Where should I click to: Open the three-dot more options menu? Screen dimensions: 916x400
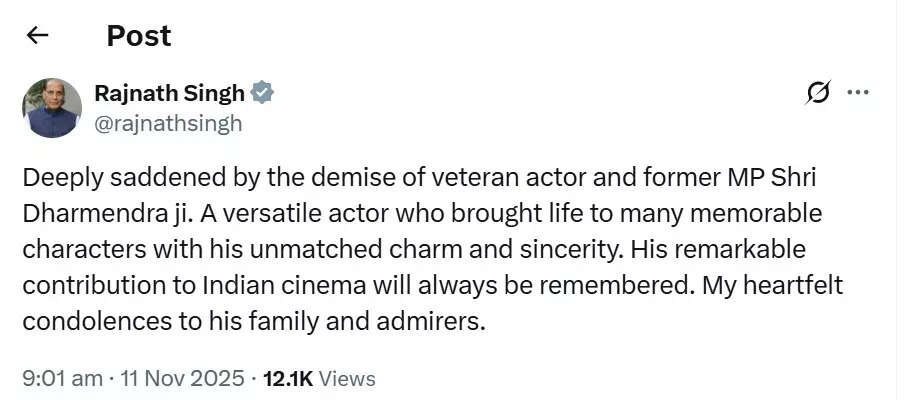(x=857, y=92)
